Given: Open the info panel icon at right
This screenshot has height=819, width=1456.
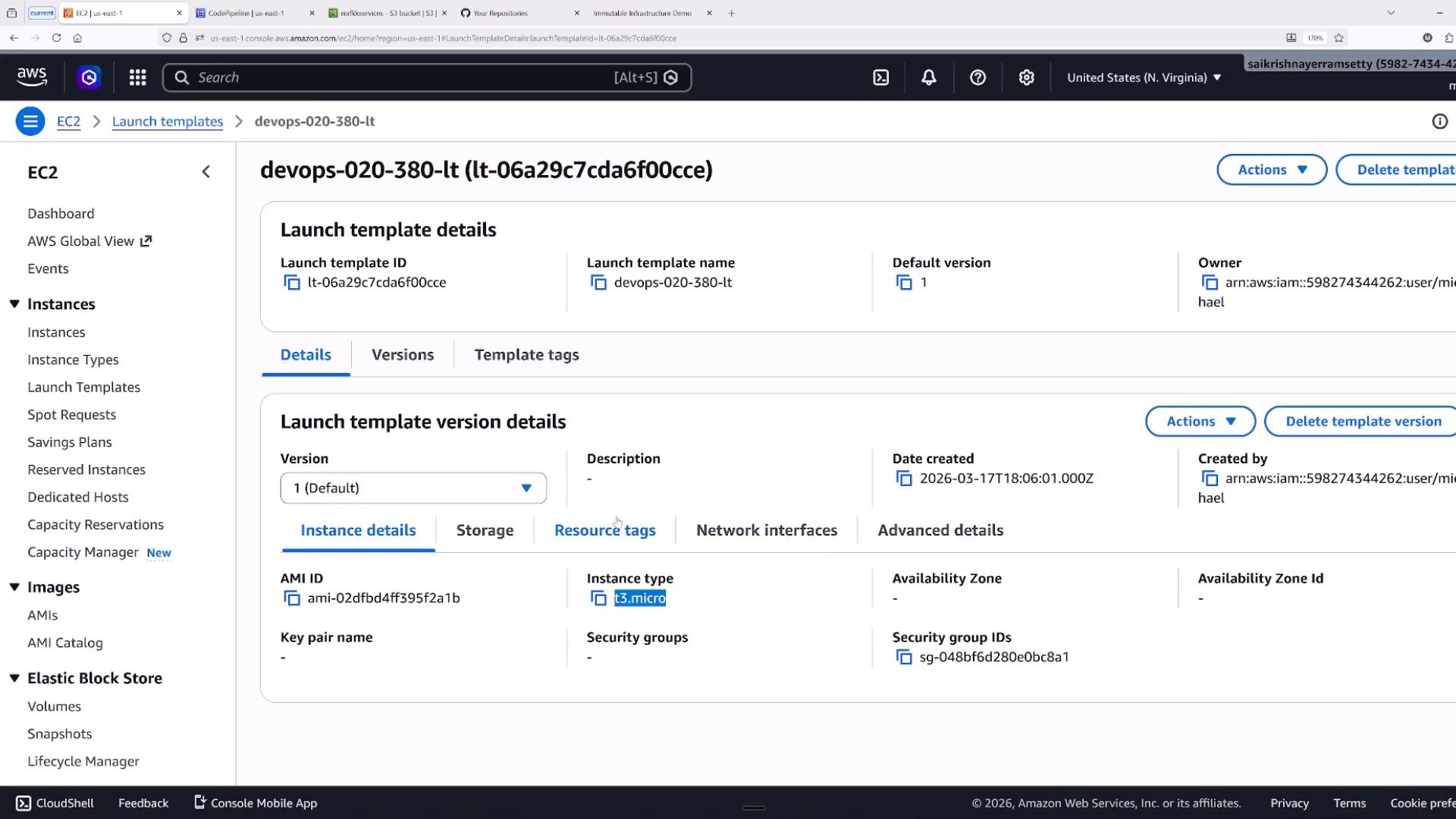Looking at the screenshot, I should (x=1439, y=121).
